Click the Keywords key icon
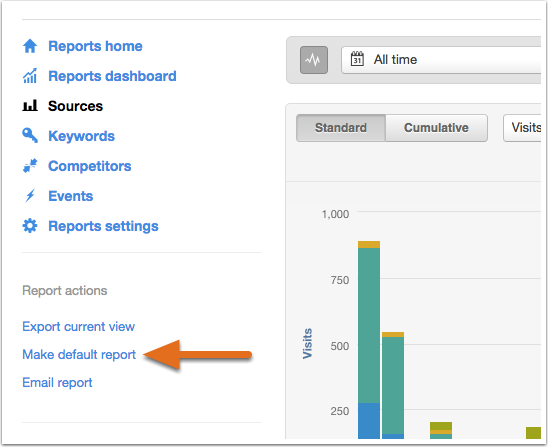 click(x=30, y=136)
